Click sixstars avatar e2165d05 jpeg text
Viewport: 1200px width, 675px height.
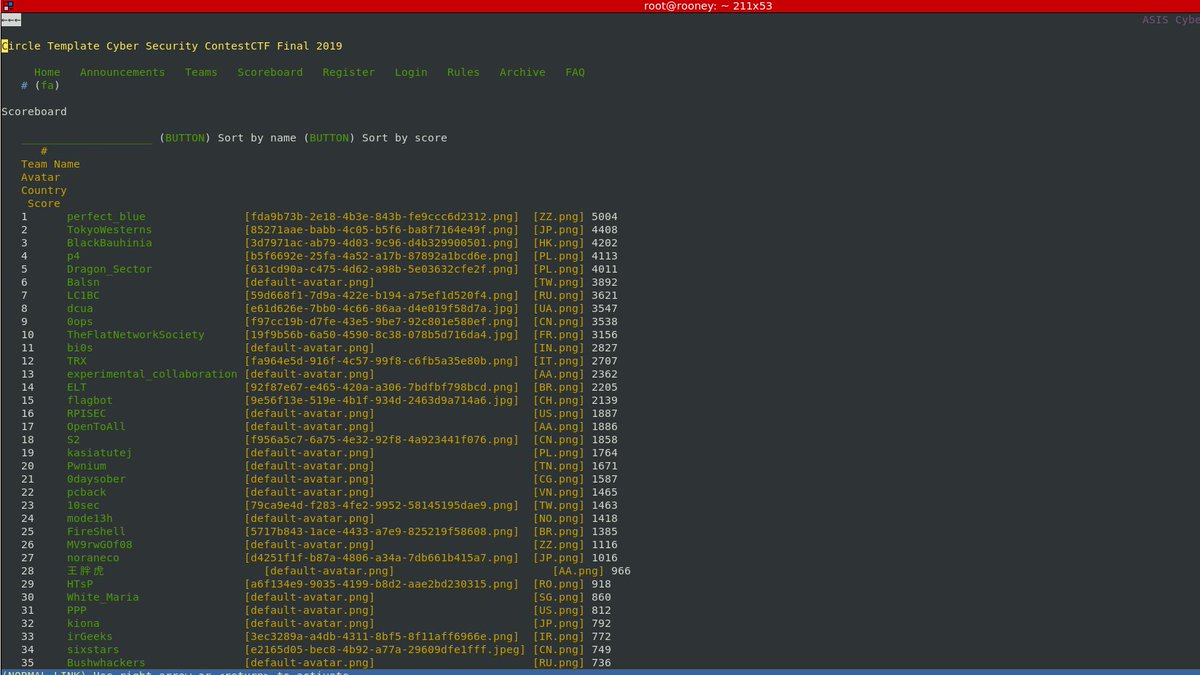385,649
